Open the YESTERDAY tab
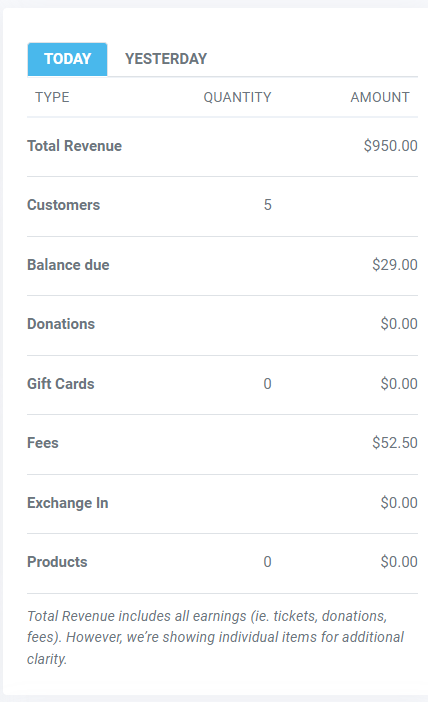The height and width of the screenshot is (702, 428). (166, 59)
